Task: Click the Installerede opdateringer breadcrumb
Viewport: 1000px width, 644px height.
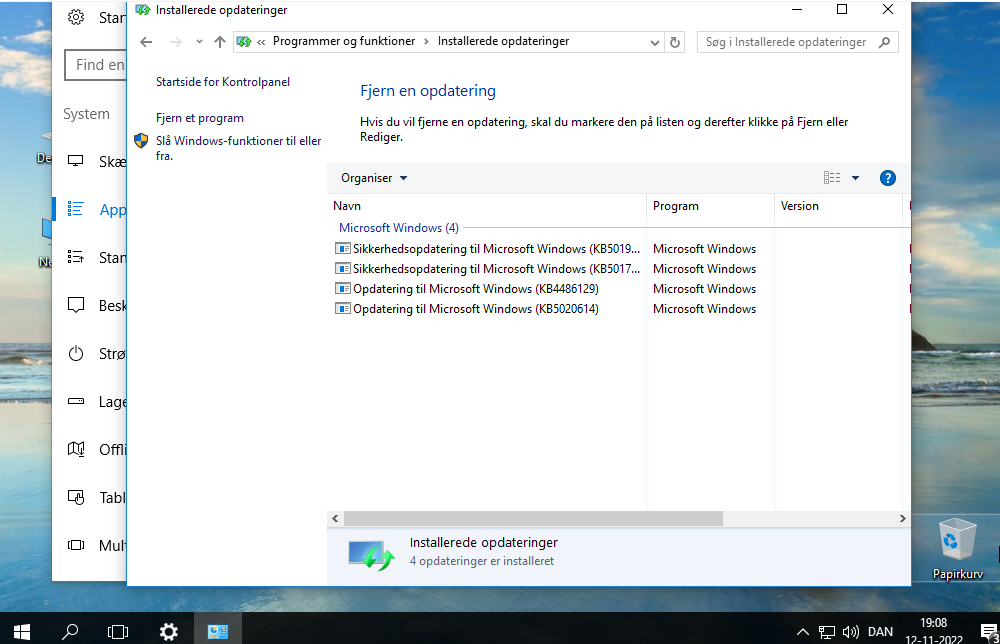Action: (x=503, y=41)
